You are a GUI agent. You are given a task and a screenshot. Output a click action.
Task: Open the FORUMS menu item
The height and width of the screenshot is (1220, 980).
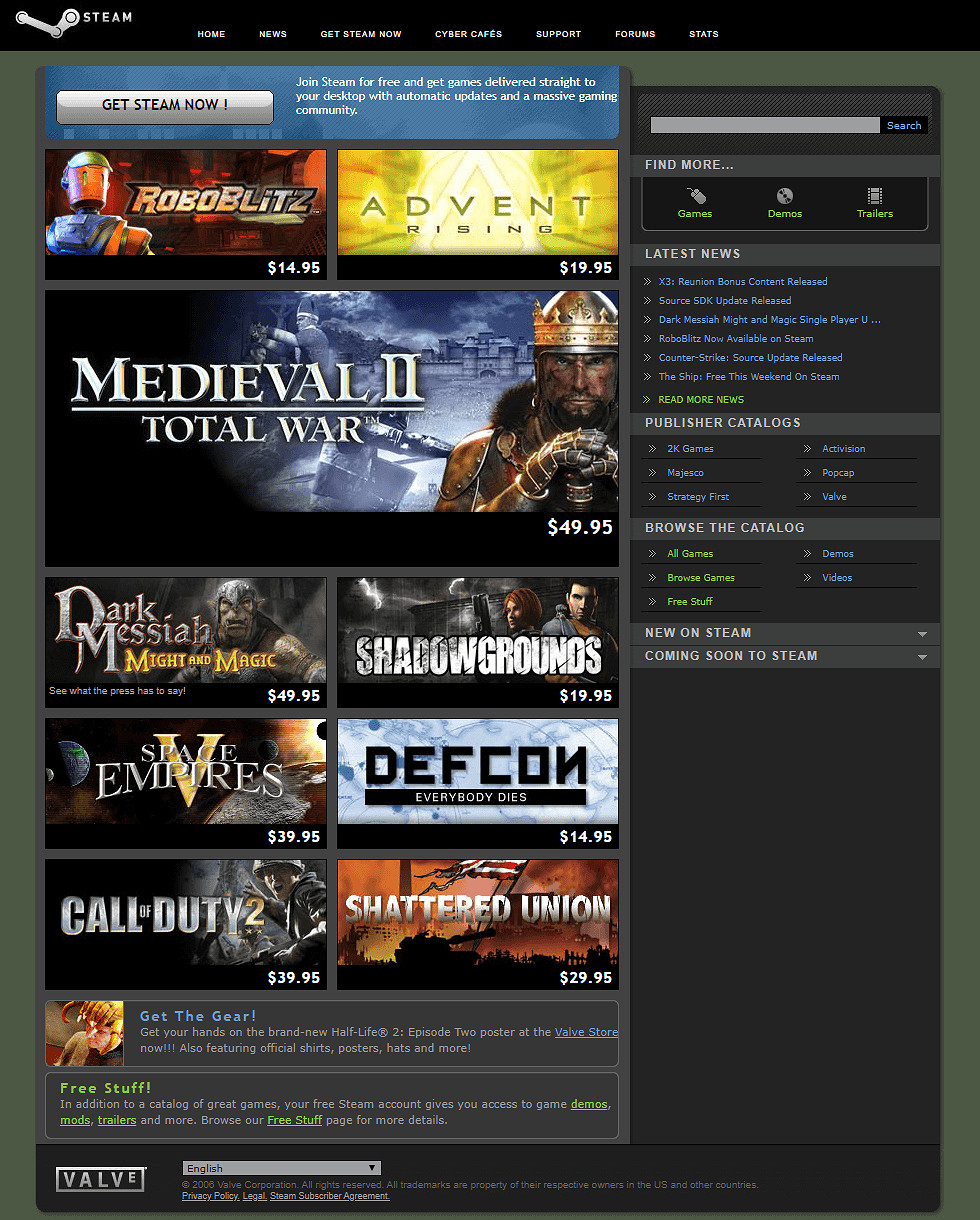tap(635, 33)
